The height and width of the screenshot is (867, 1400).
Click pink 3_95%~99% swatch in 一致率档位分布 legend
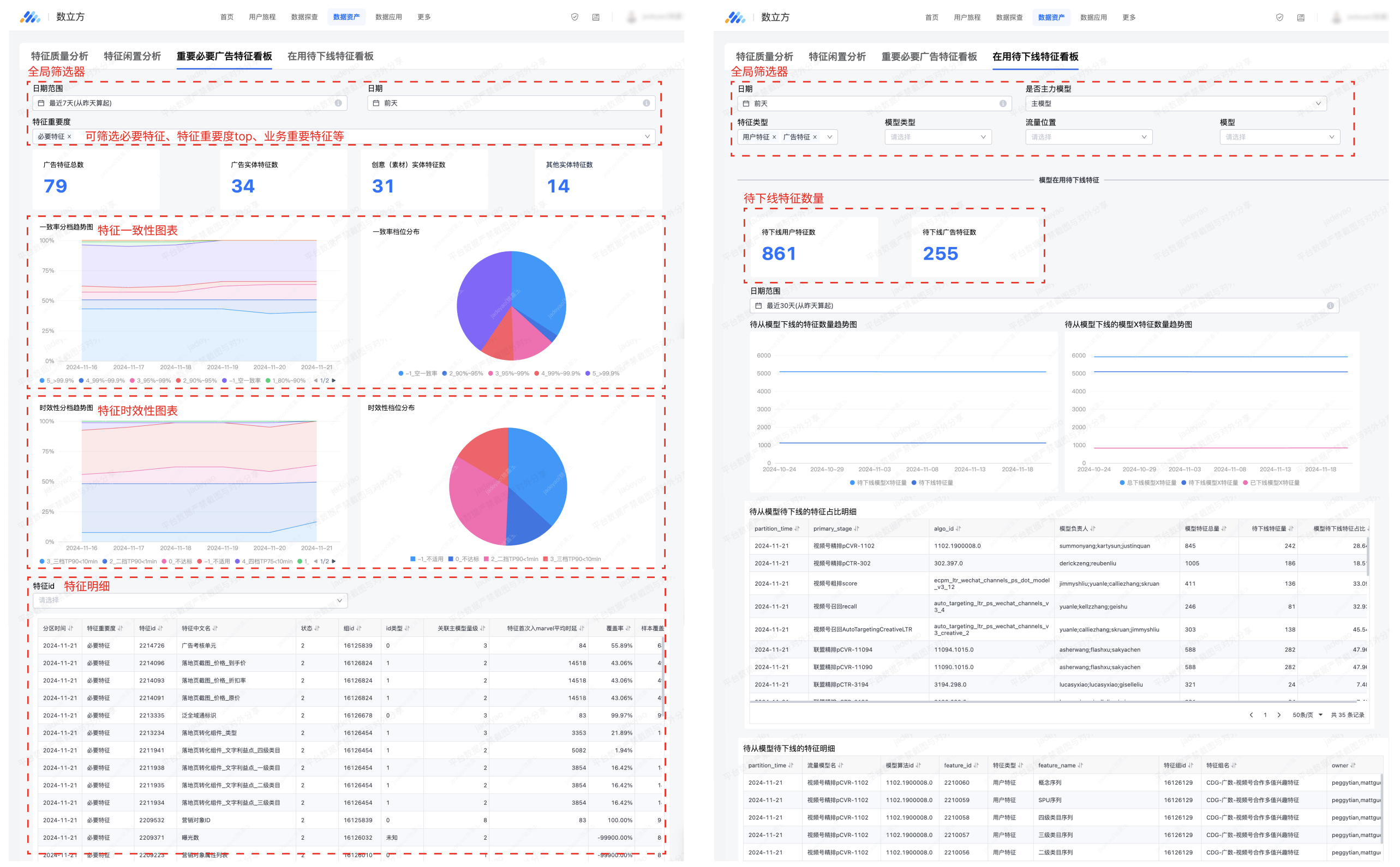pyautogui.click(x=490, y=374)
